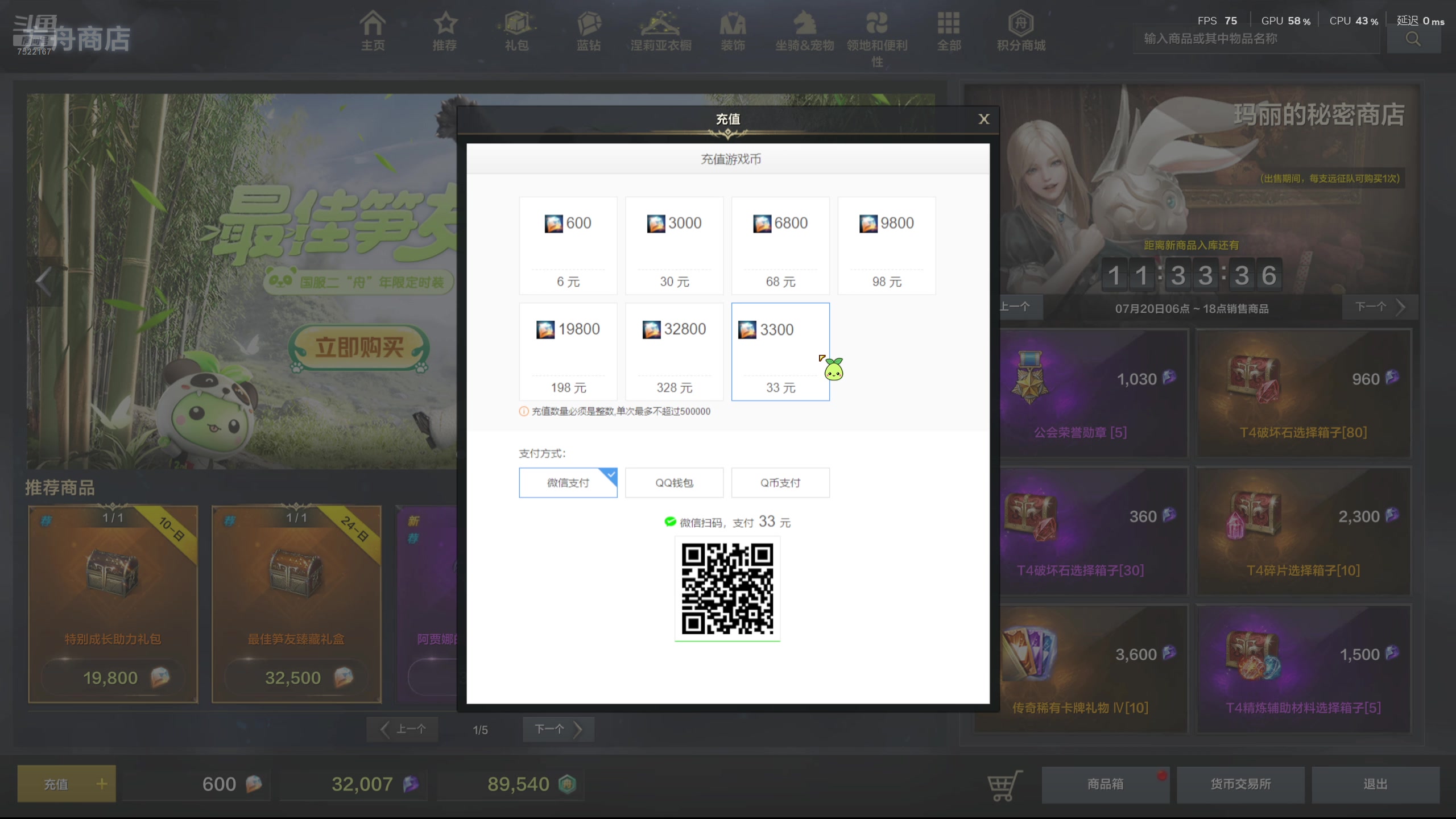Click the 充值游戏币 heading text
1456x819 pixels.
pyautogui.click(x=731, y=159)
